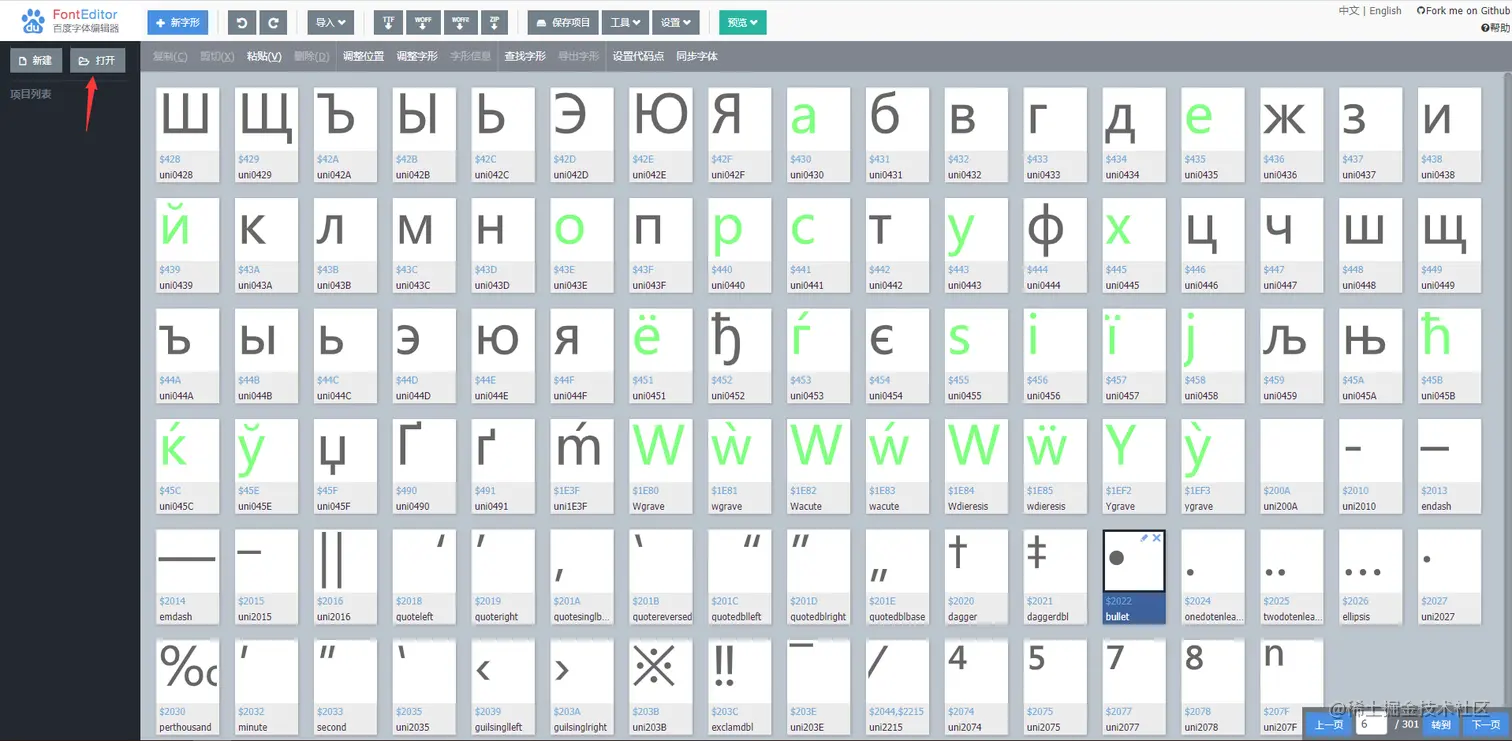
Task: Select the uni0490 Ґ glyph thumbnail
Action: click(424, 466)
